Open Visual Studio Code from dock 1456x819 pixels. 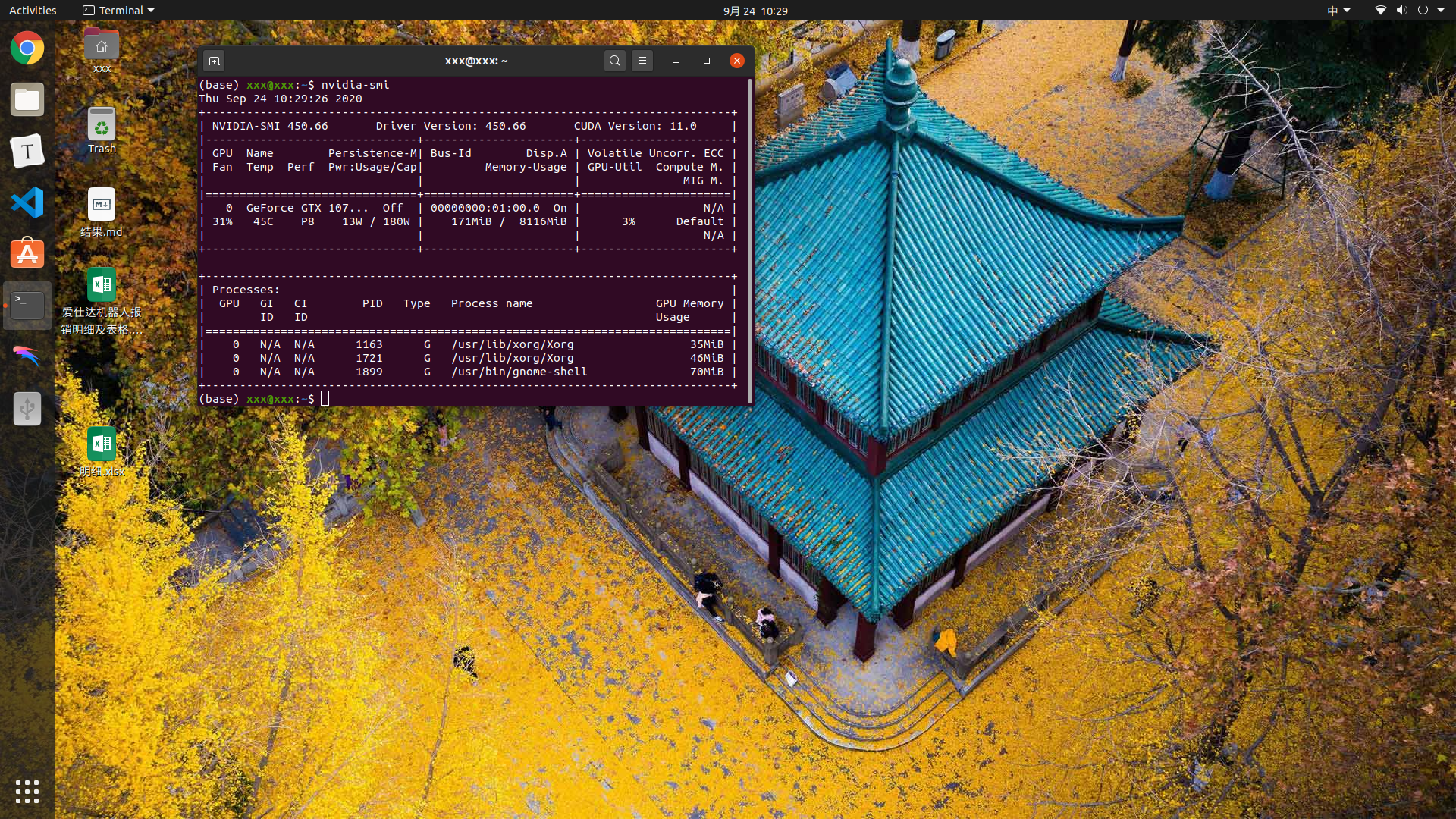(x=27, y=202)
